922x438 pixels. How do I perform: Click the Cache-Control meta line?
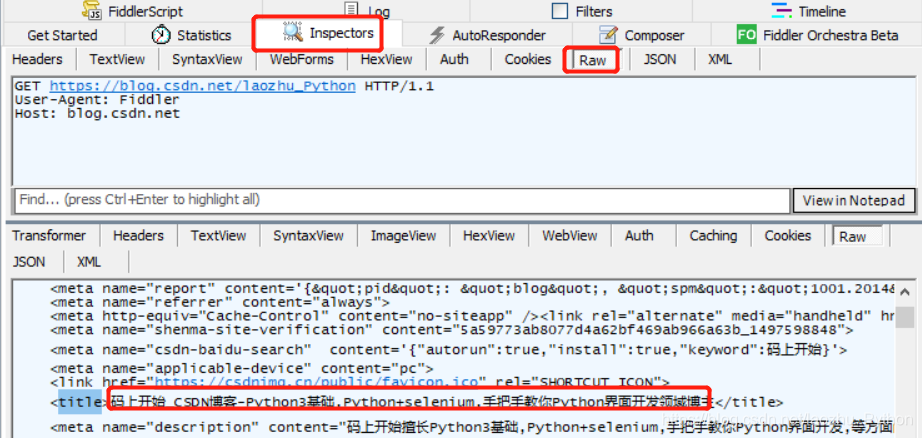click(x=472, y=316)
